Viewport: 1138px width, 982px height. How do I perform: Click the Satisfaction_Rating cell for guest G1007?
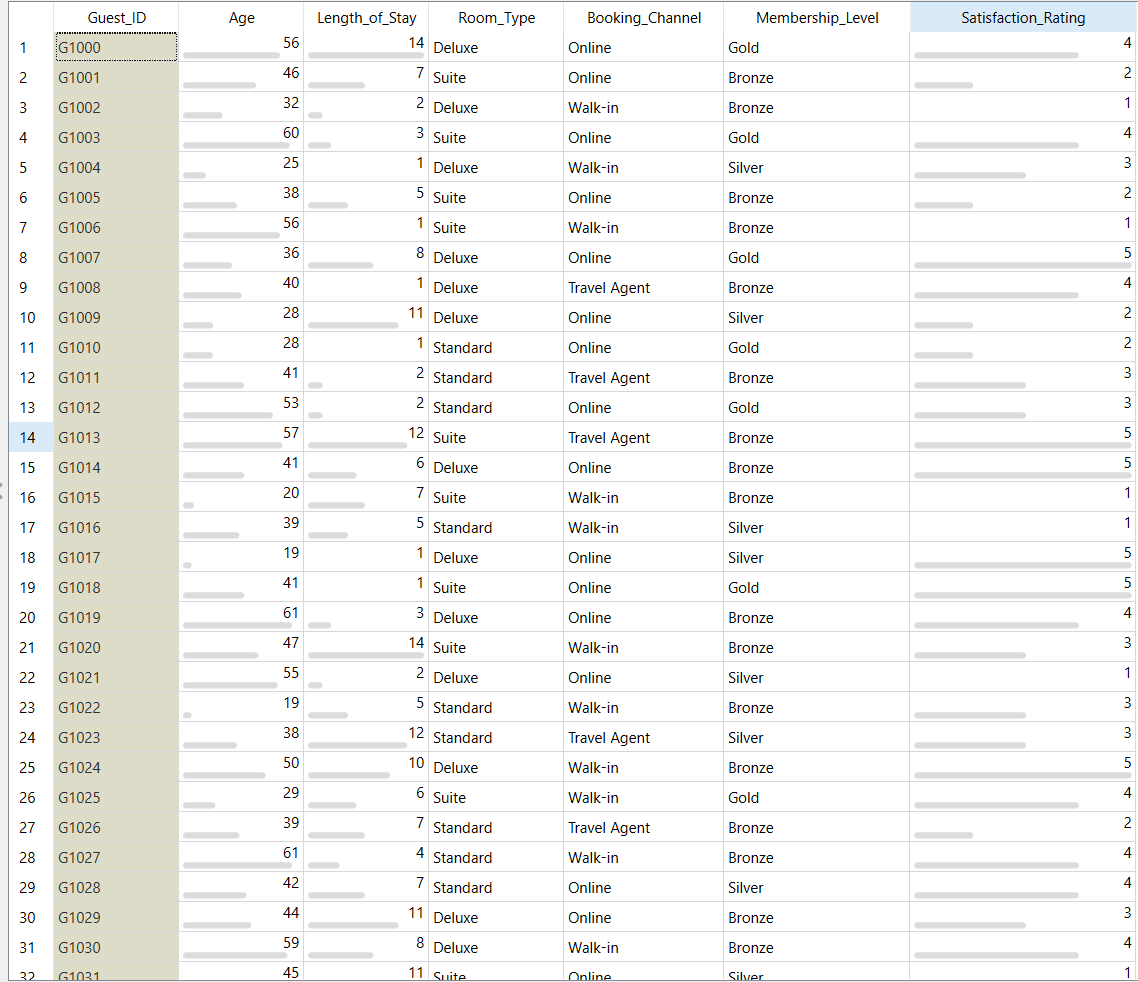pyautogui.click(x=1022, y=257)
